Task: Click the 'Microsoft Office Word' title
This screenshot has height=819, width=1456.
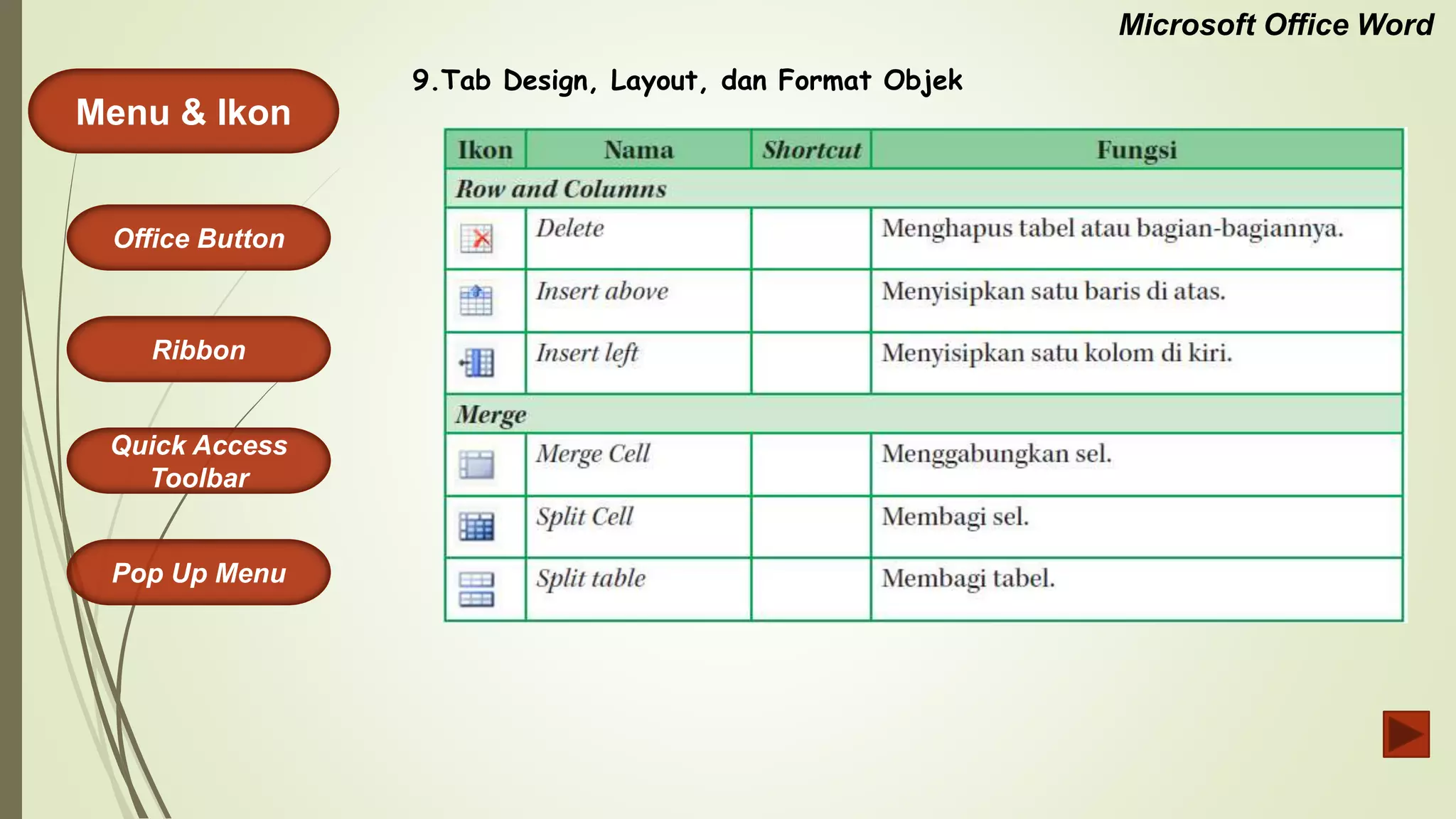Action: [1276, 25]
